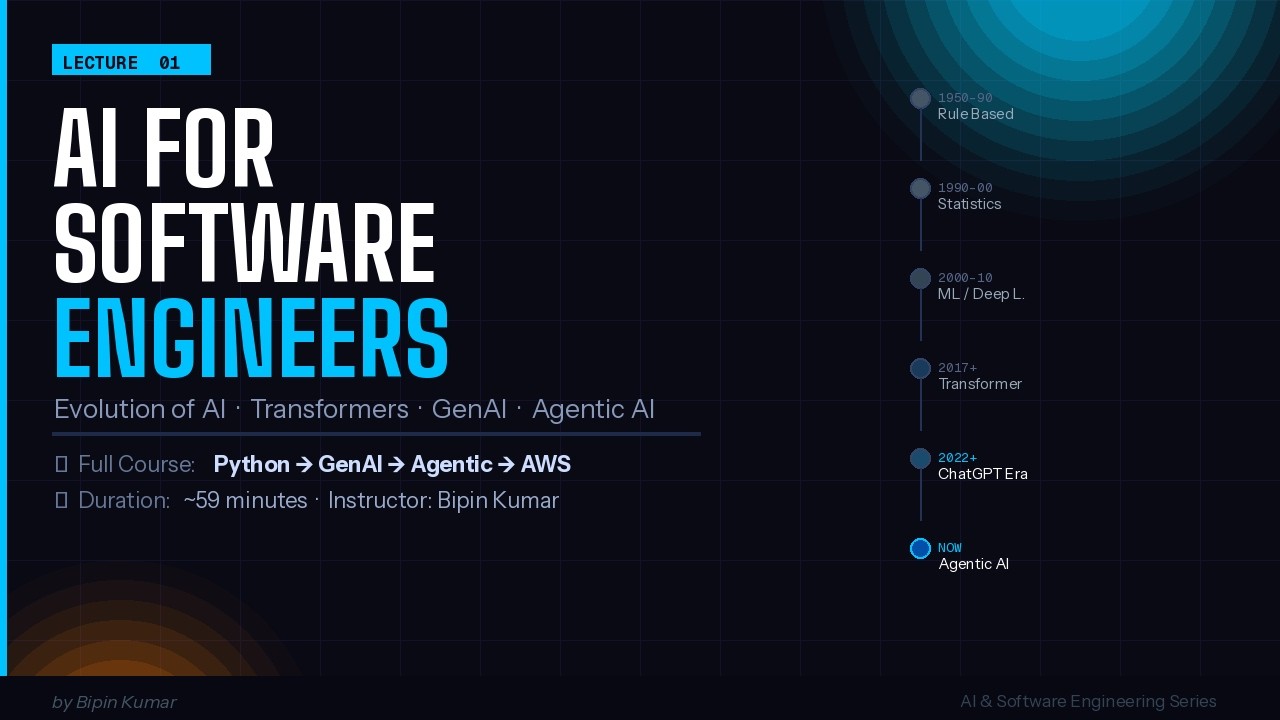Click the 'ChatGPT Era' timeline label
The width and height of the screenshot is (1280, 720).
pyautogui.click(x=983, y=474)
